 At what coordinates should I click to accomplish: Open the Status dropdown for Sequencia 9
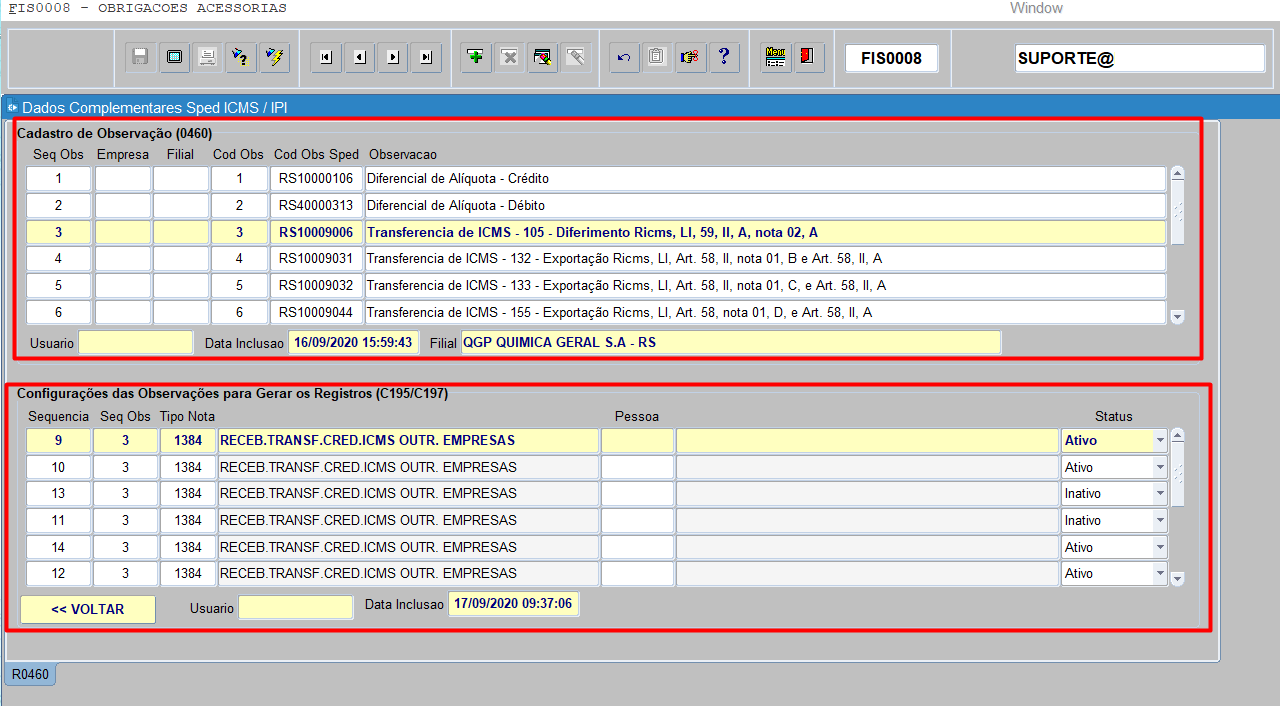1160,440
